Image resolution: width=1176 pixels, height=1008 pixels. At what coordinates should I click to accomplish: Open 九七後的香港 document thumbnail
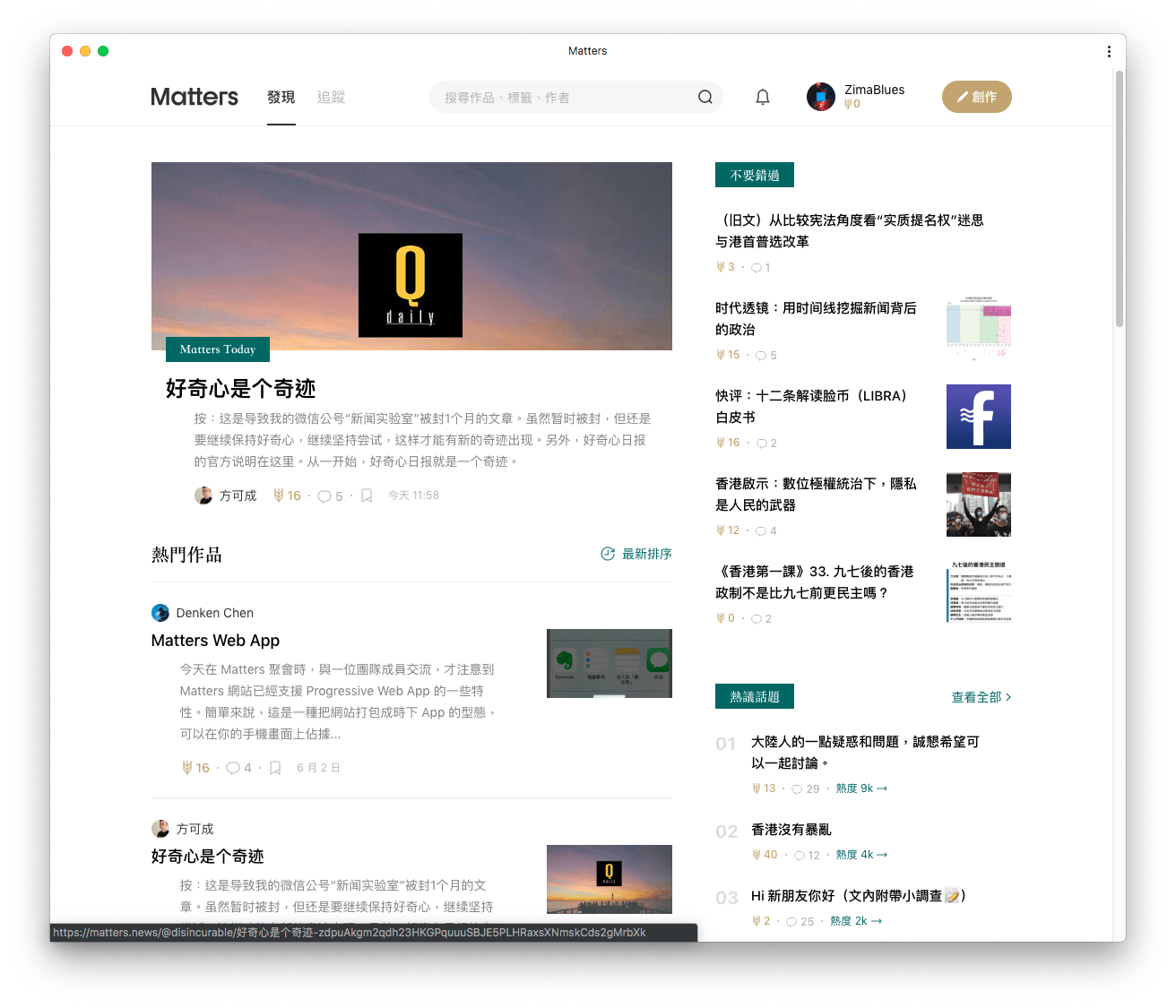click(x=979, y=592)
